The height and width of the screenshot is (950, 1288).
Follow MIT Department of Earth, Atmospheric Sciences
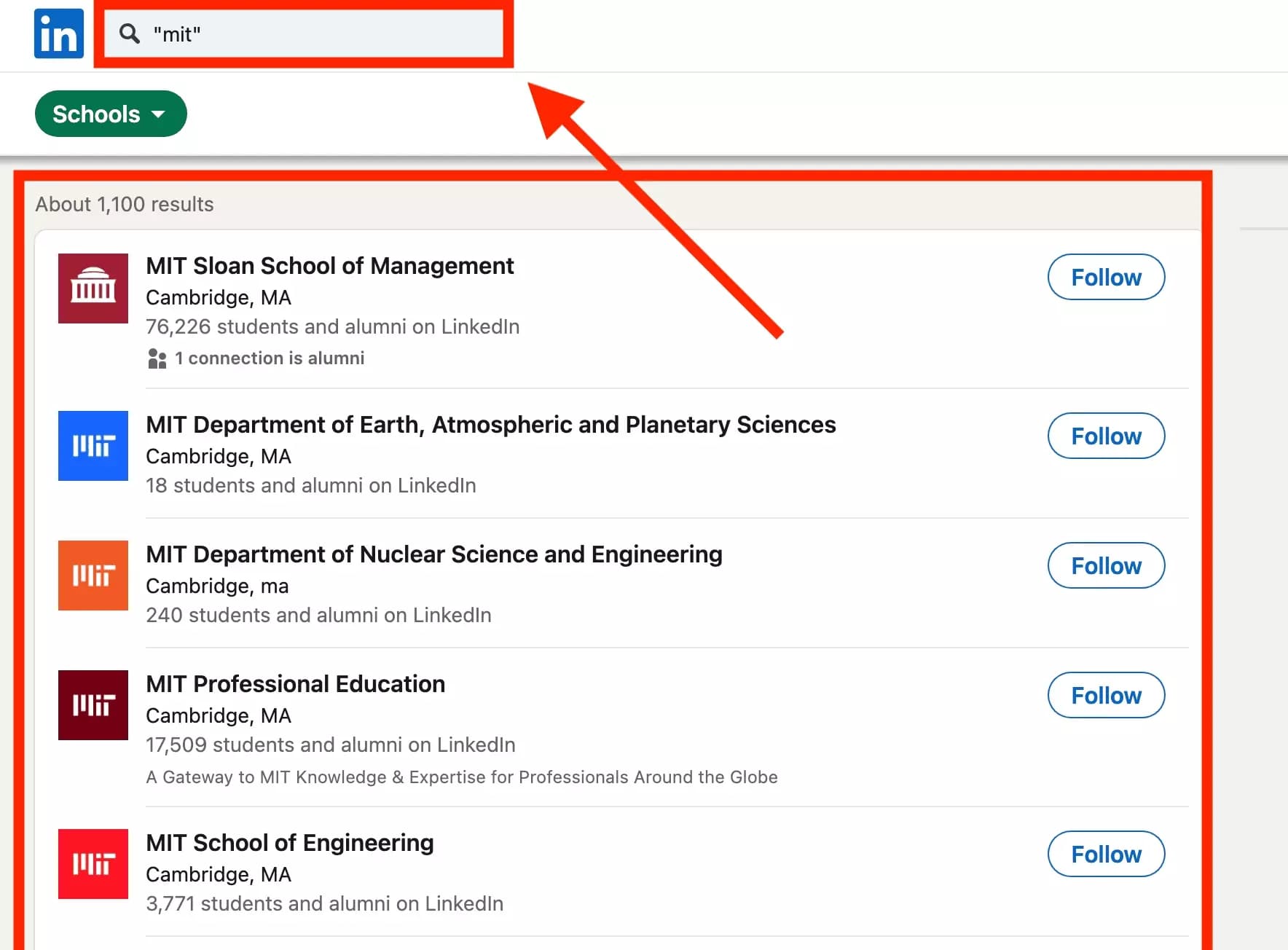coord(1106,436)
